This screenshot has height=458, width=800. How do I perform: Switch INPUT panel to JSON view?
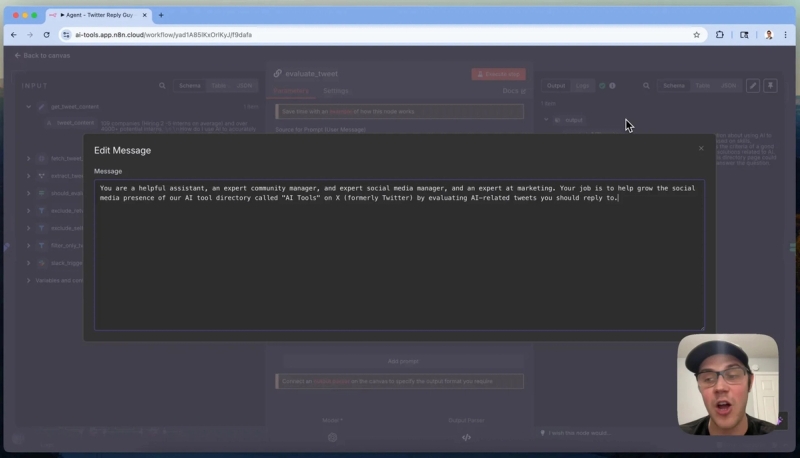tap(244, 86)
